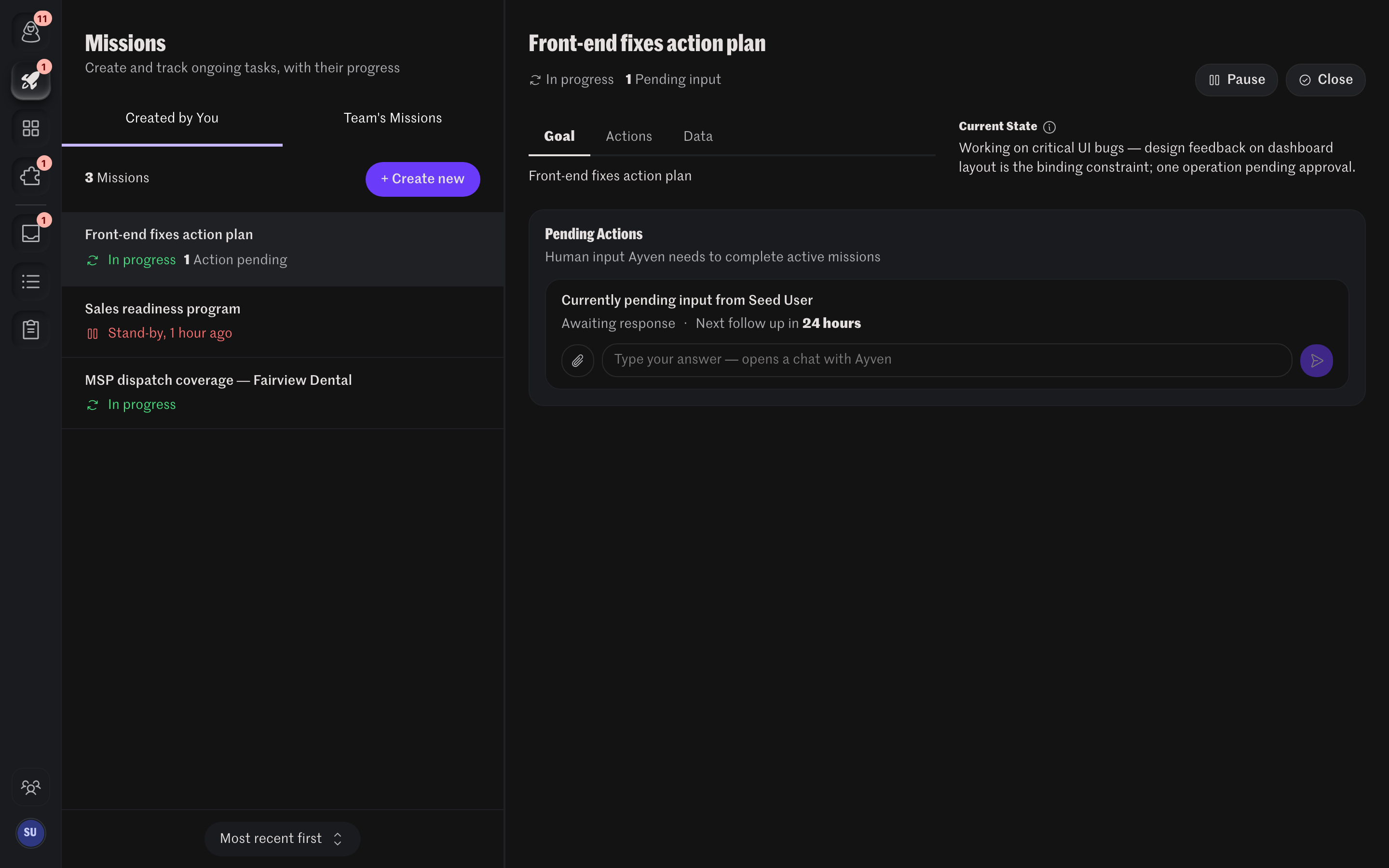The height and width of the screenshot is (868, 1389).
Task: Click the Next follow up in 24 hours text
Action: click(778, 324)
